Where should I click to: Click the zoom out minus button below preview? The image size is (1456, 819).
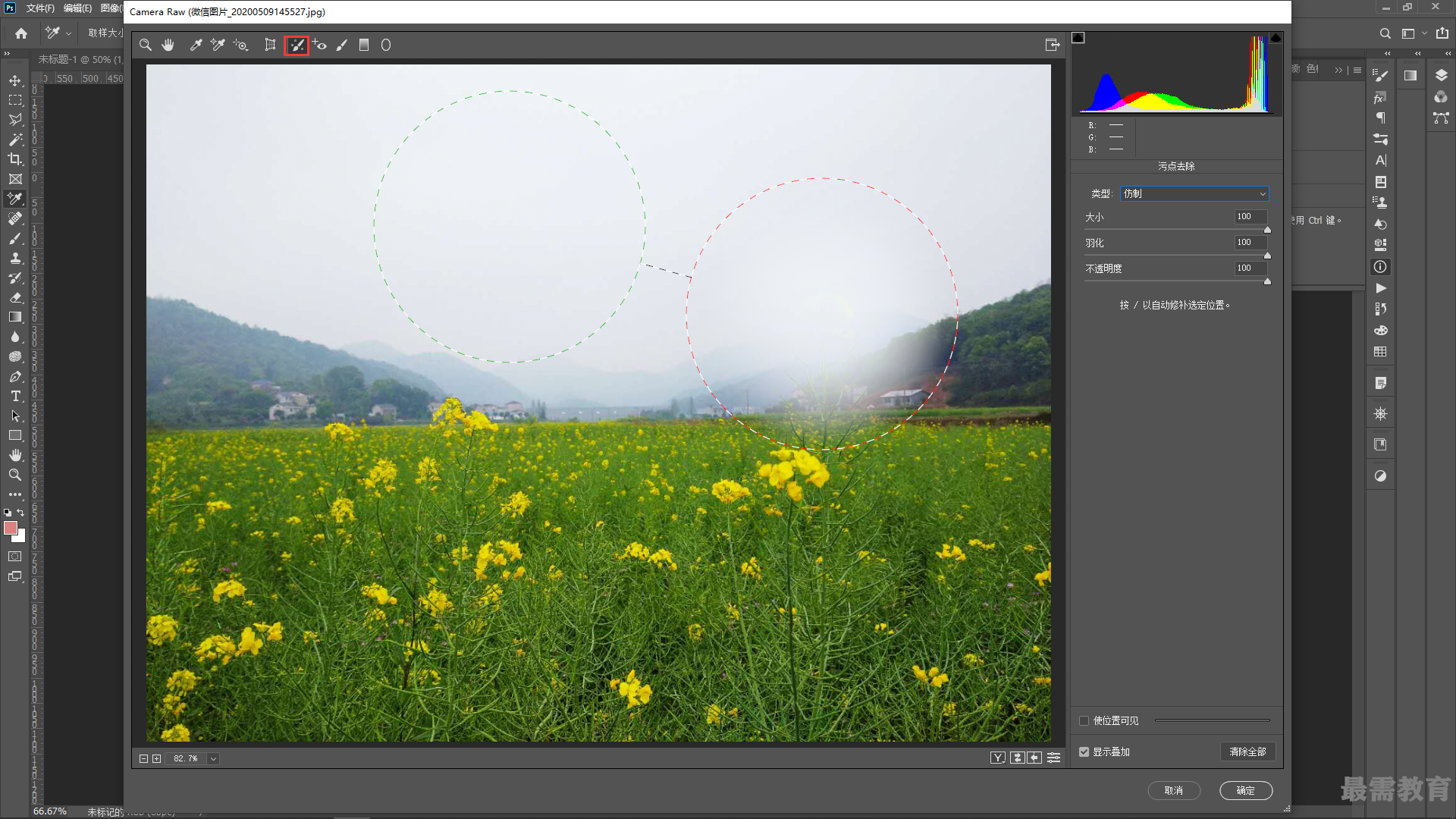[144, 759]
